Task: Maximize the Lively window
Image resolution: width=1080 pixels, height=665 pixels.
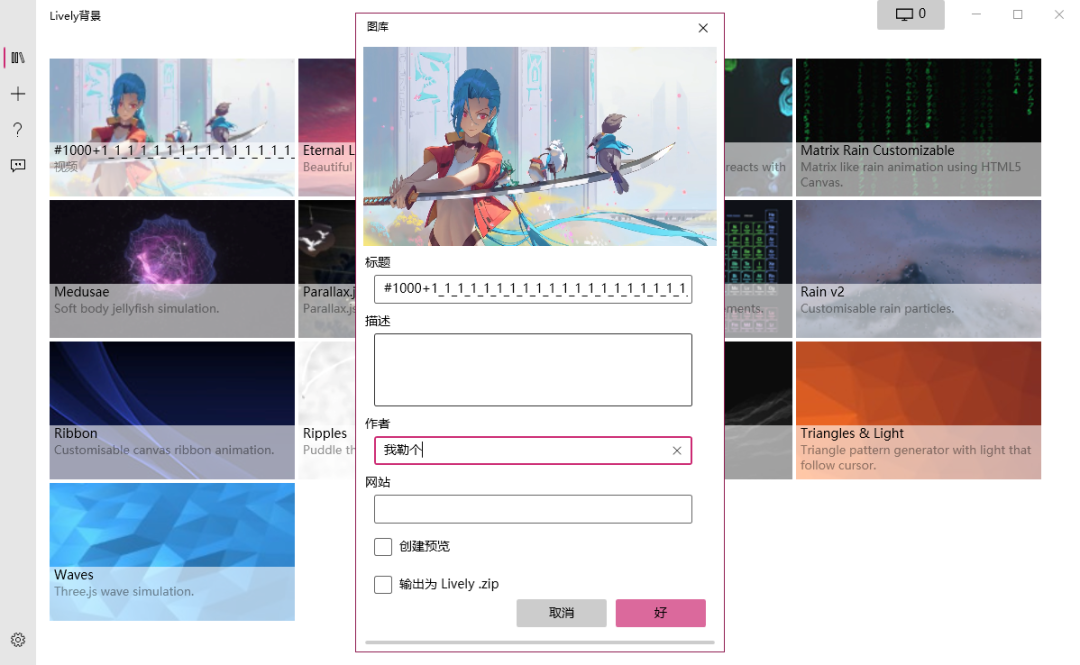Action: point(1017,14)
